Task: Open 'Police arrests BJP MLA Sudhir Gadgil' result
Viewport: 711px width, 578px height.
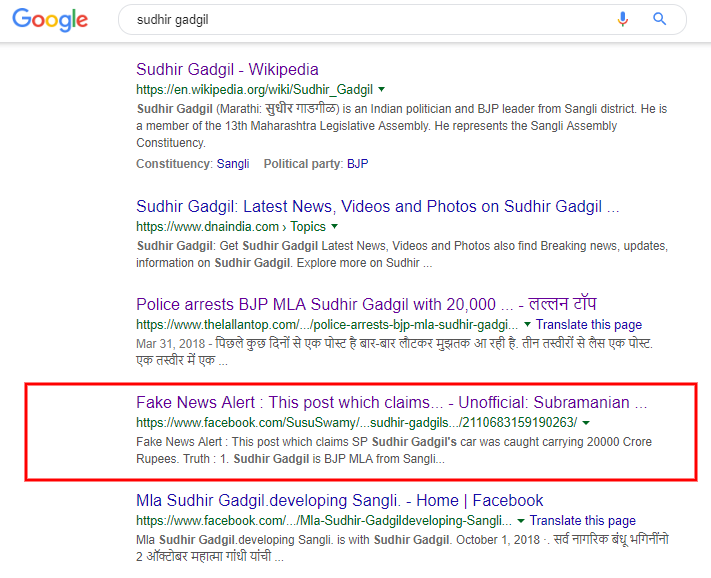Action: [x=366, y=304]
